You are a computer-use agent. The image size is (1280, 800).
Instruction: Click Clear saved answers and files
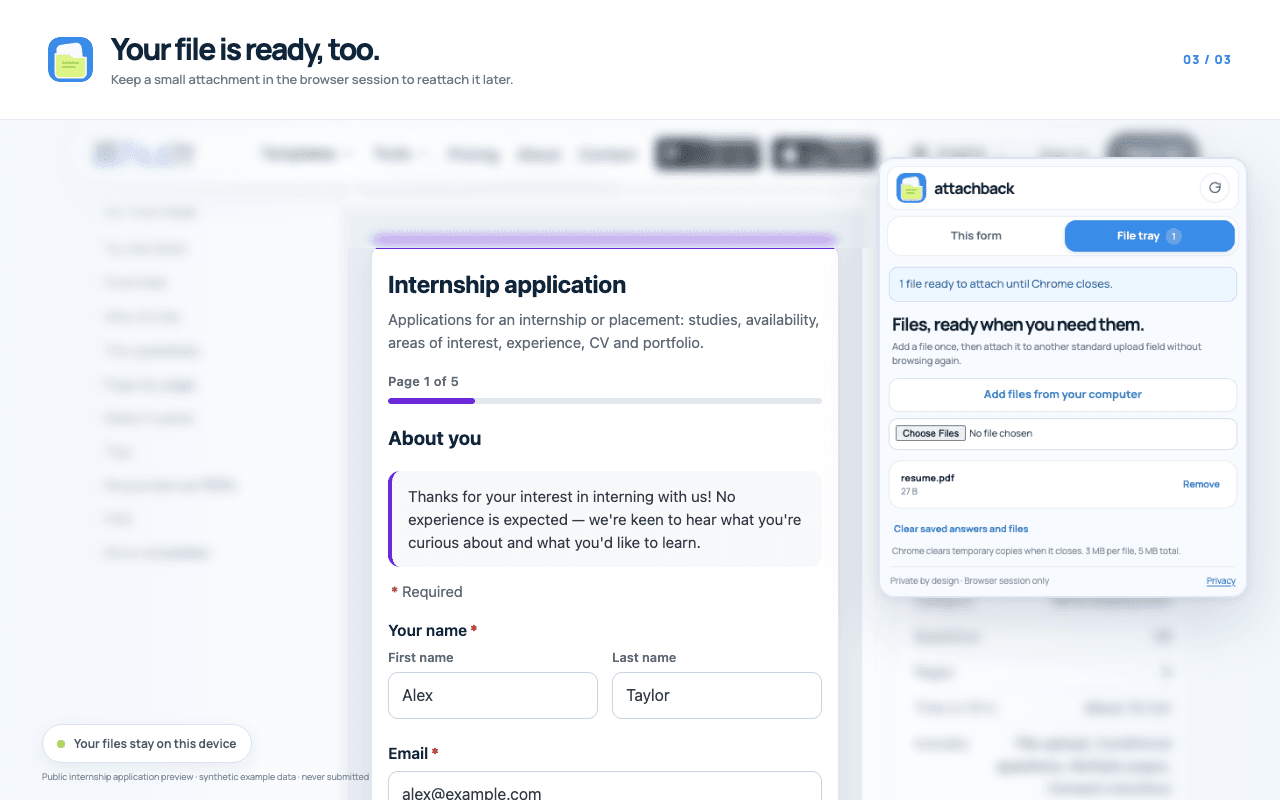tap(960, 528)
